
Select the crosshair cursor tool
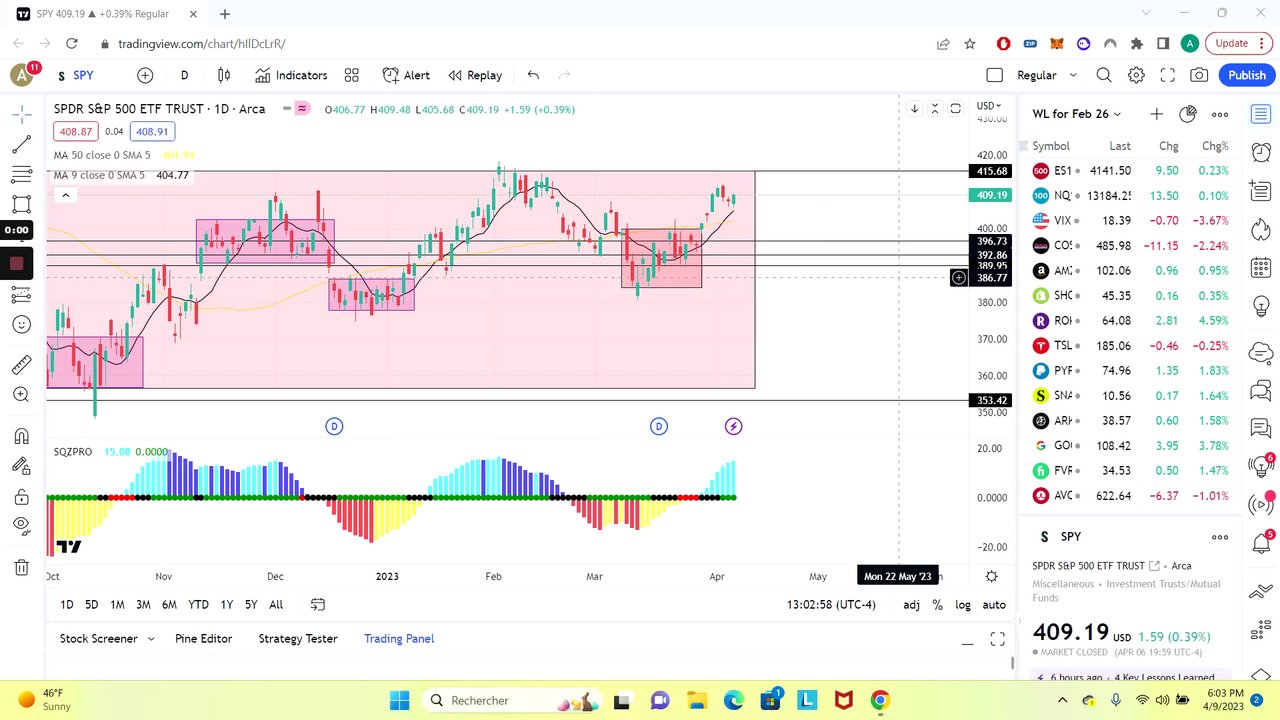point(21,113)
